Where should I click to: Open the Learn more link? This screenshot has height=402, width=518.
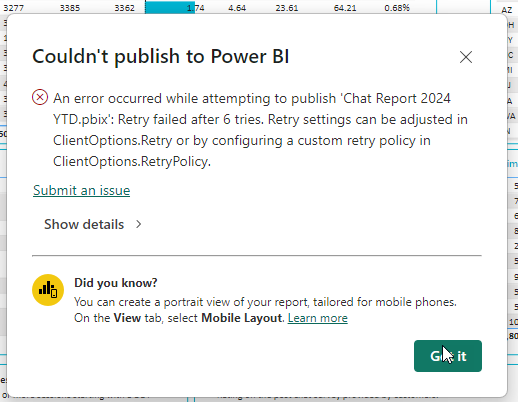pyautogui.click(x=317, y=318)
